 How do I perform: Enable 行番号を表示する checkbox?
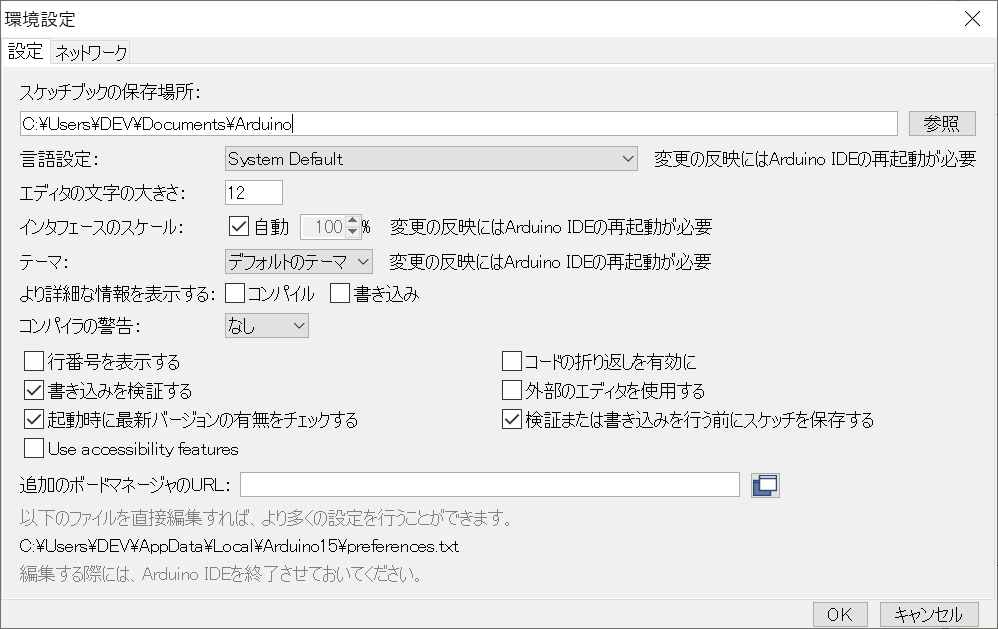[x=34, y=362]
